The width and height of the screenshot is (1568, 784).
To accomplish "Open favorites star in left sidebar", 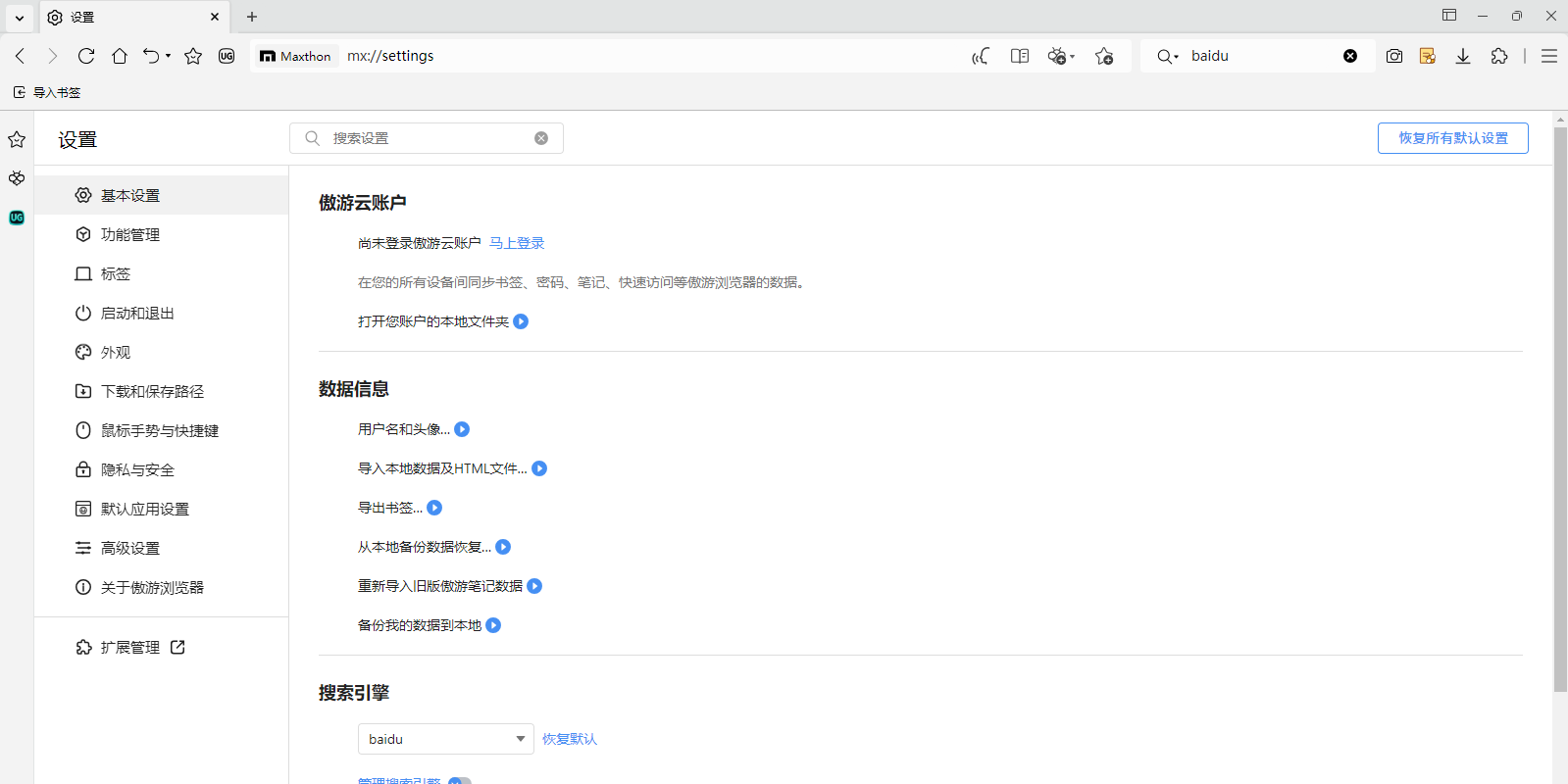I will (17, 139).
